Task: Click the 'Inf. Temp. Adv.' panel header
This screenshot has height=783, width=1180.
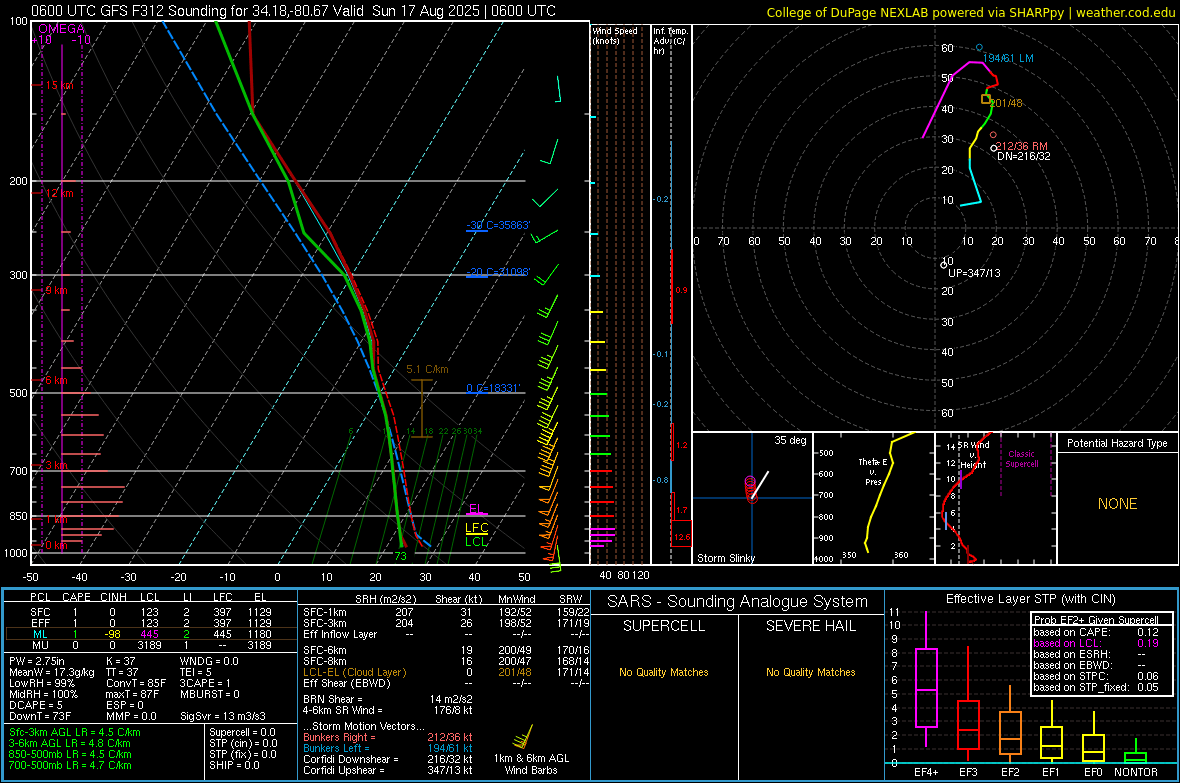Action: click(x=671, y=41)
